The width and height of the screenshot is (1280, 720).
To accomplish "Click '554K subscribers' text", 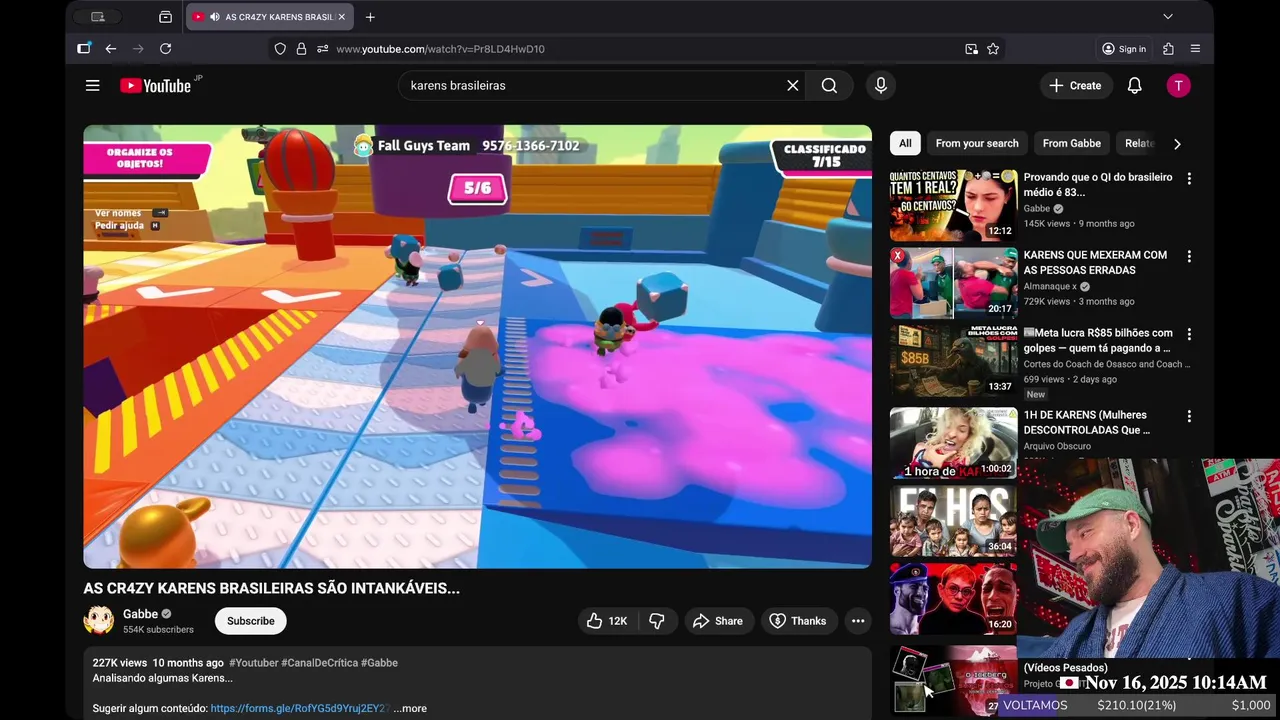I will click(x=158, y=630).
